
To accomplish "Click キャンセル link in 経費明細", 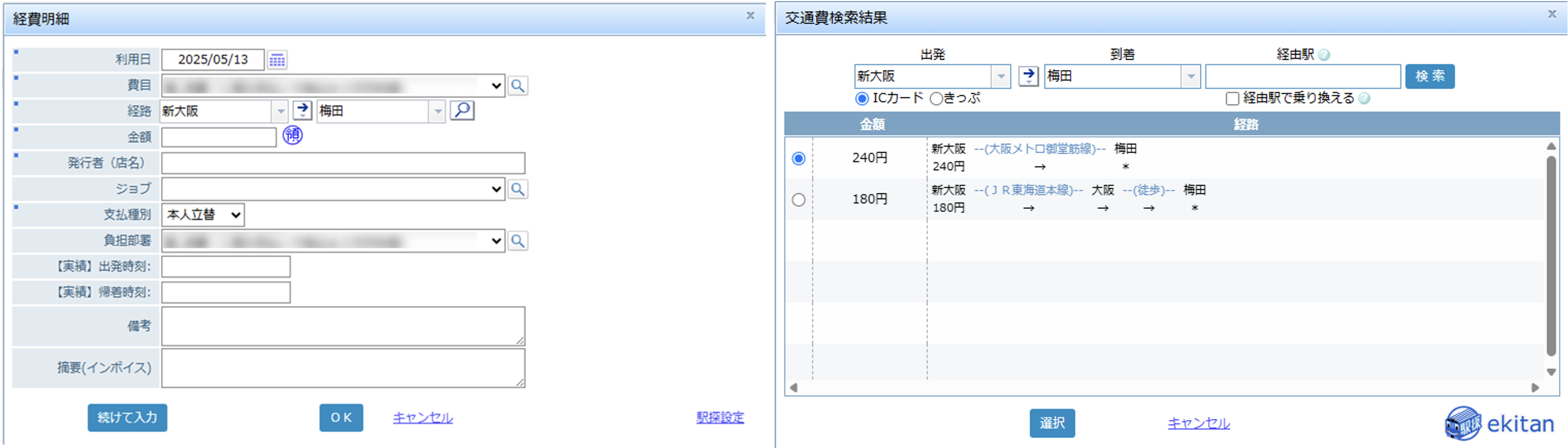I will coord(423,417).
